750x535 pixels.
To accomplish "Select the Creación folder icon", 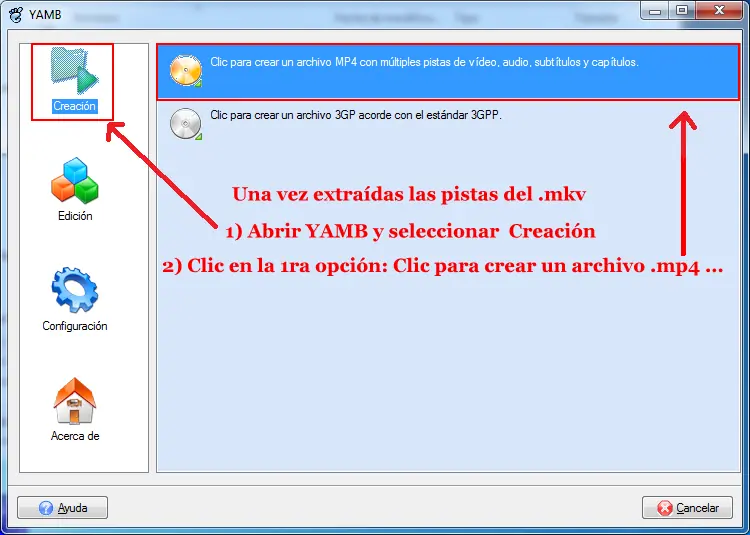I will point(74,71).
